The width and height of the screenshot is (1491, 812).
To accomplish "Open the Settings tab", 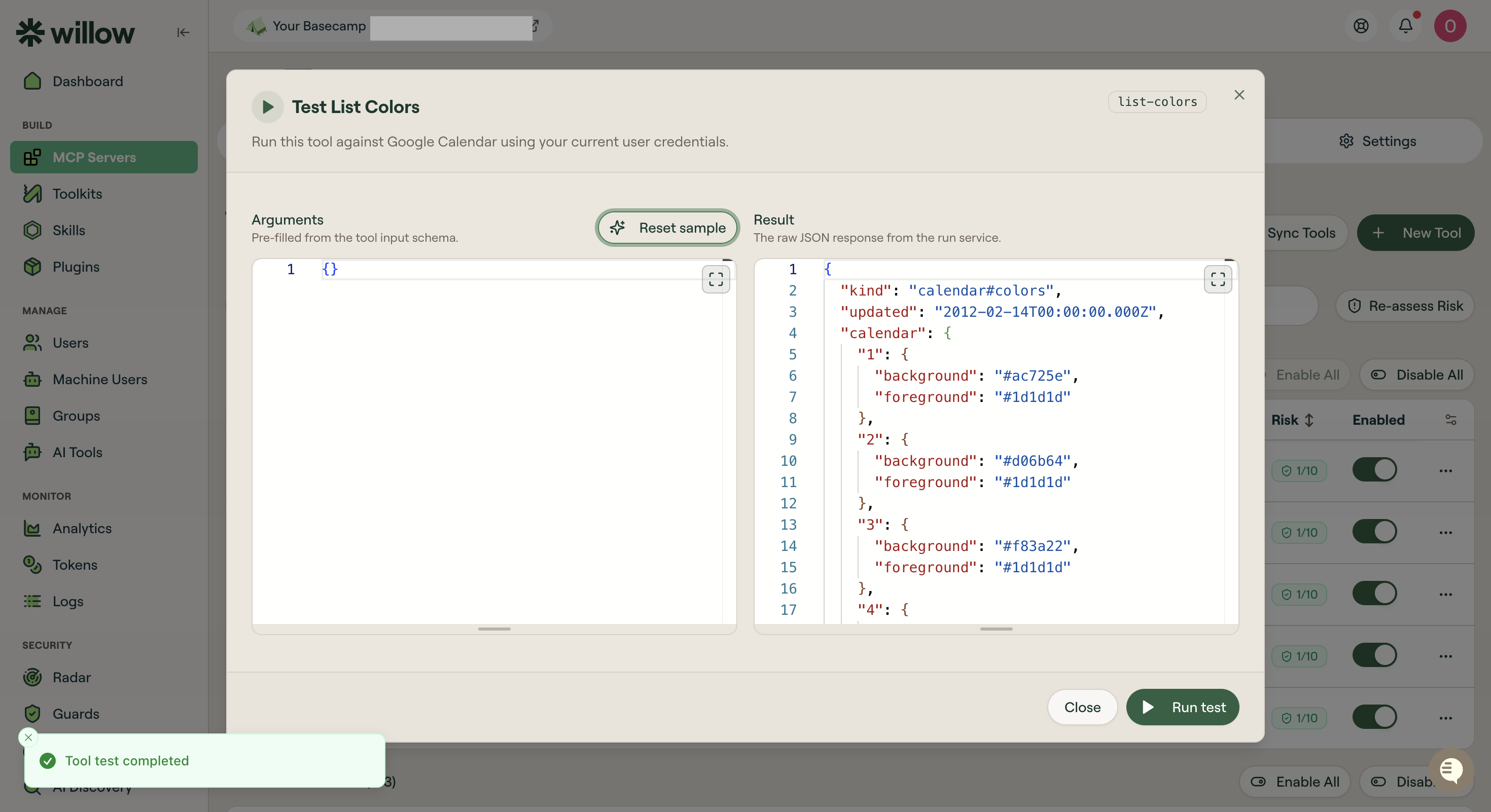I will [1377, 141].
